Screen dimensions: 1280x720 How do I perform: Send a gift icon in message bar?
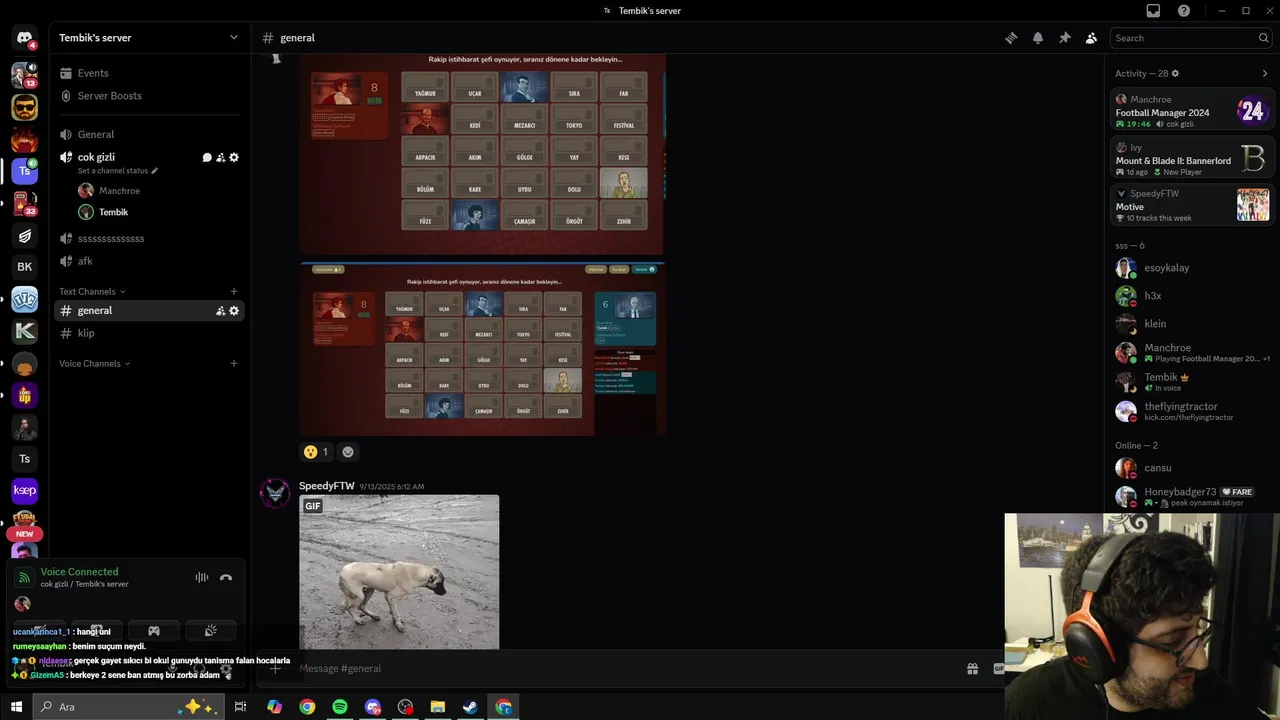click(x=972, y=669)
